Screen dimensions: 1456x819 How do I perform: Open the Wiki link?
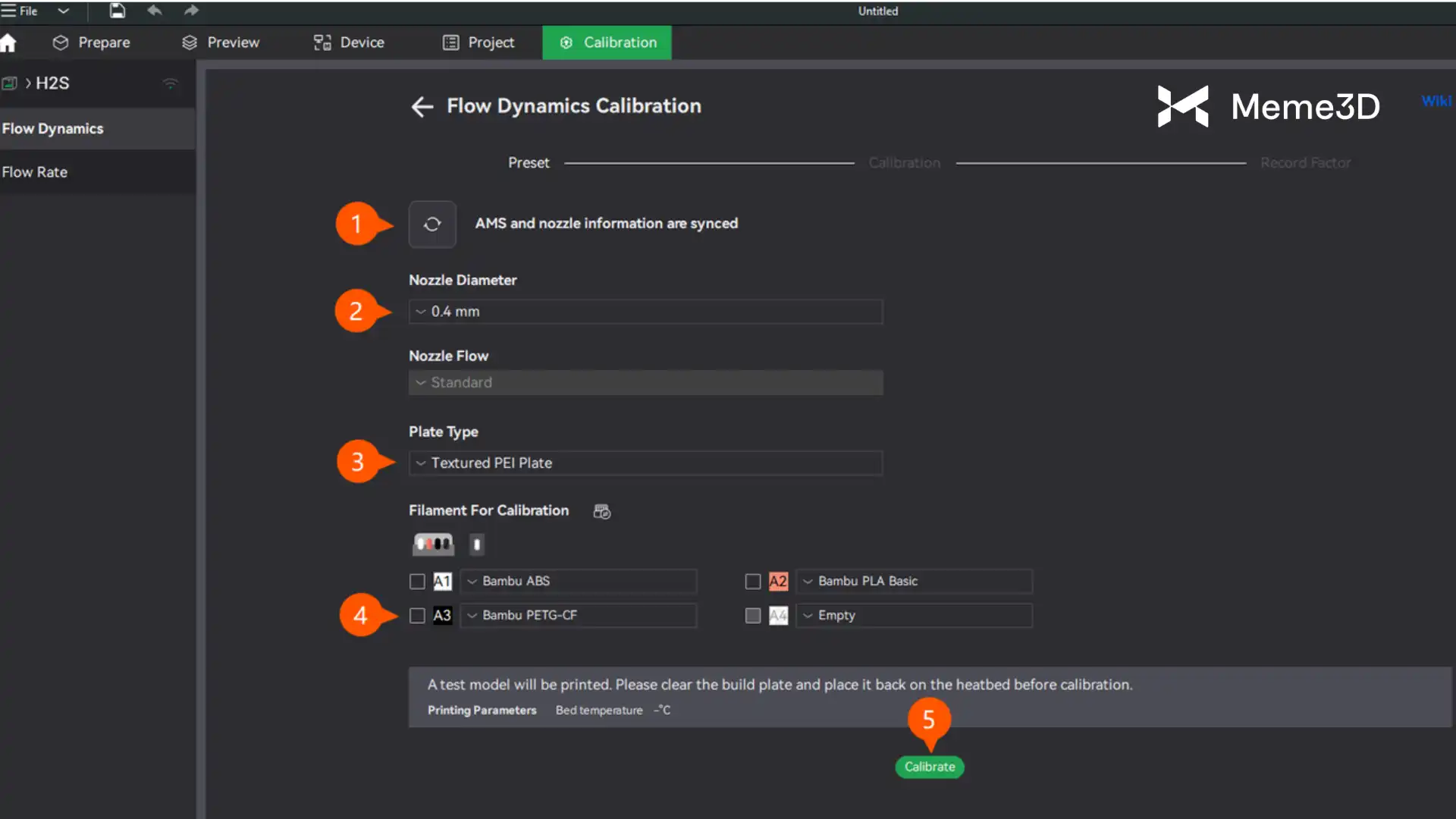click(x=1436, y=101)
